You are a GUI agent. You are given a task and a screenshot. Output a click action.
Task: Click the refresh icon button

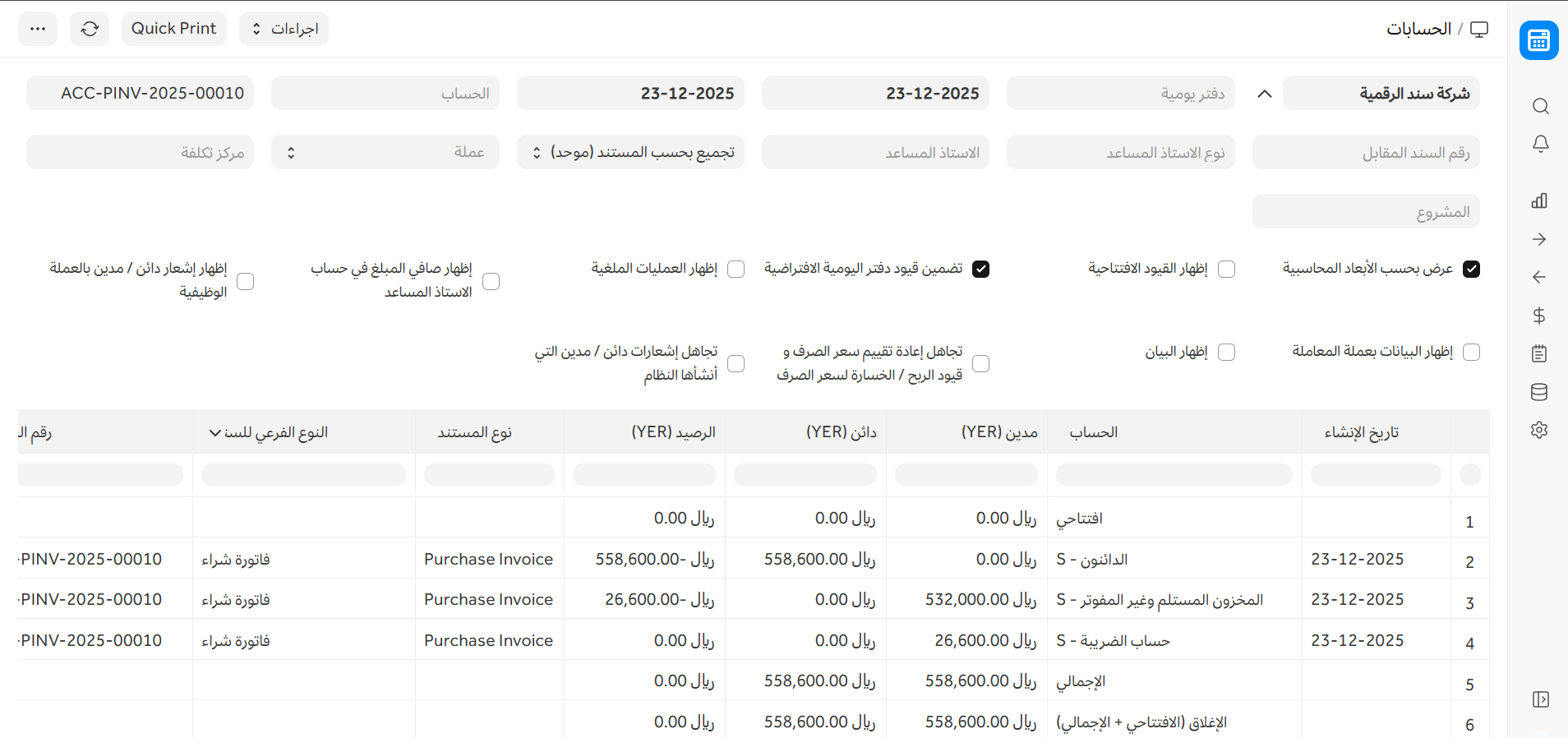tap(90, 29)
